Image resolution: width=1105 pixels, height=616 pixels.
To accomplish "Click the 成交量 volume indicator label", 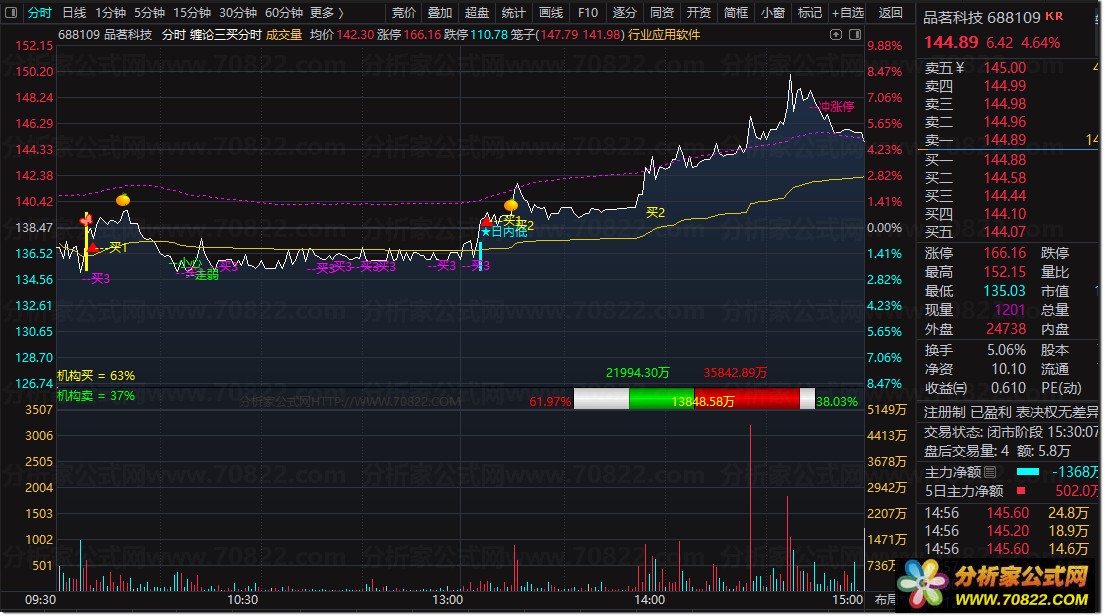I will [284, 35].
